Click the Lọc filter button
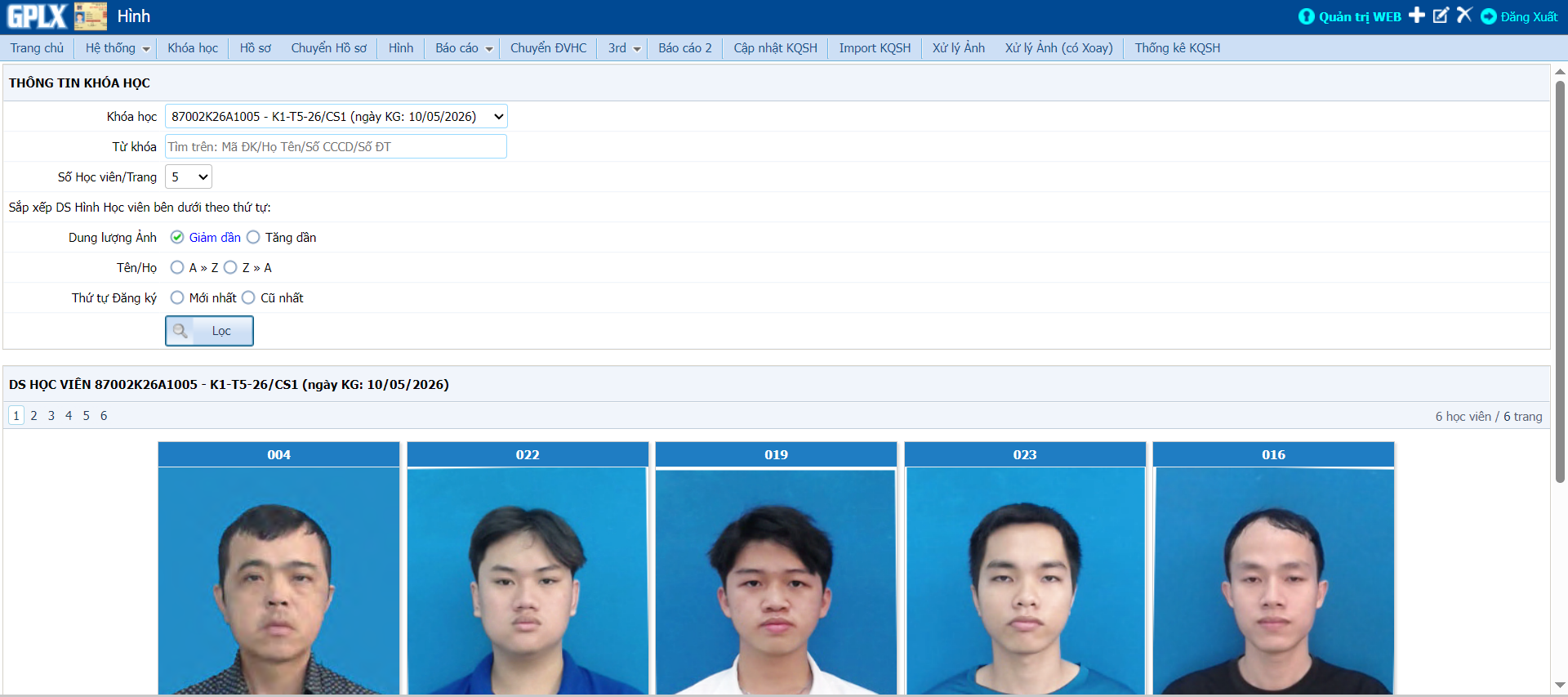The image size is (1568, 697). pyautogui.click(x=209, y=331)
